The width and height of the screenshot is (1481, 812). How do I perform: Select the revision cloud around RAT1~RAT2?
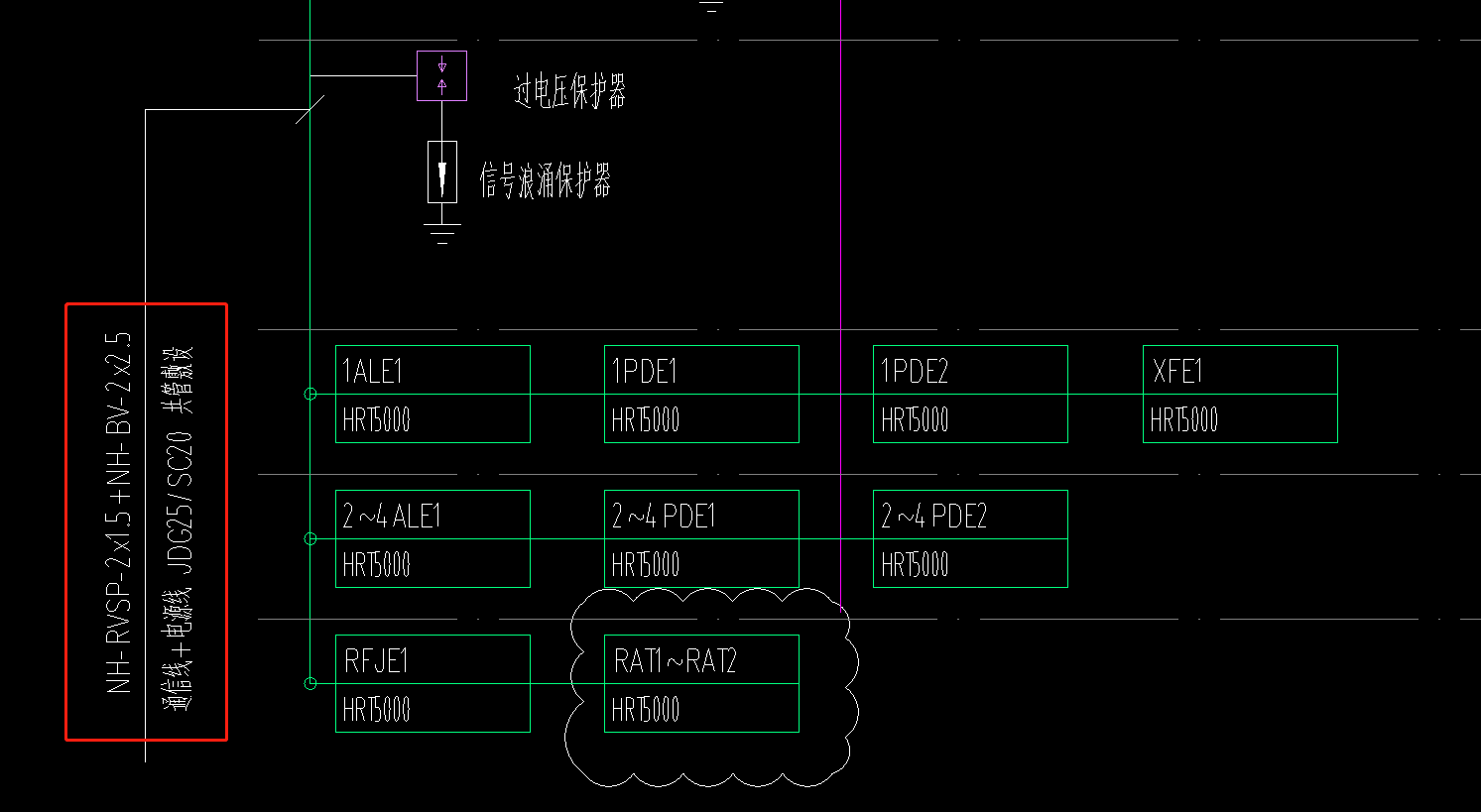click(x=712, y=687)
